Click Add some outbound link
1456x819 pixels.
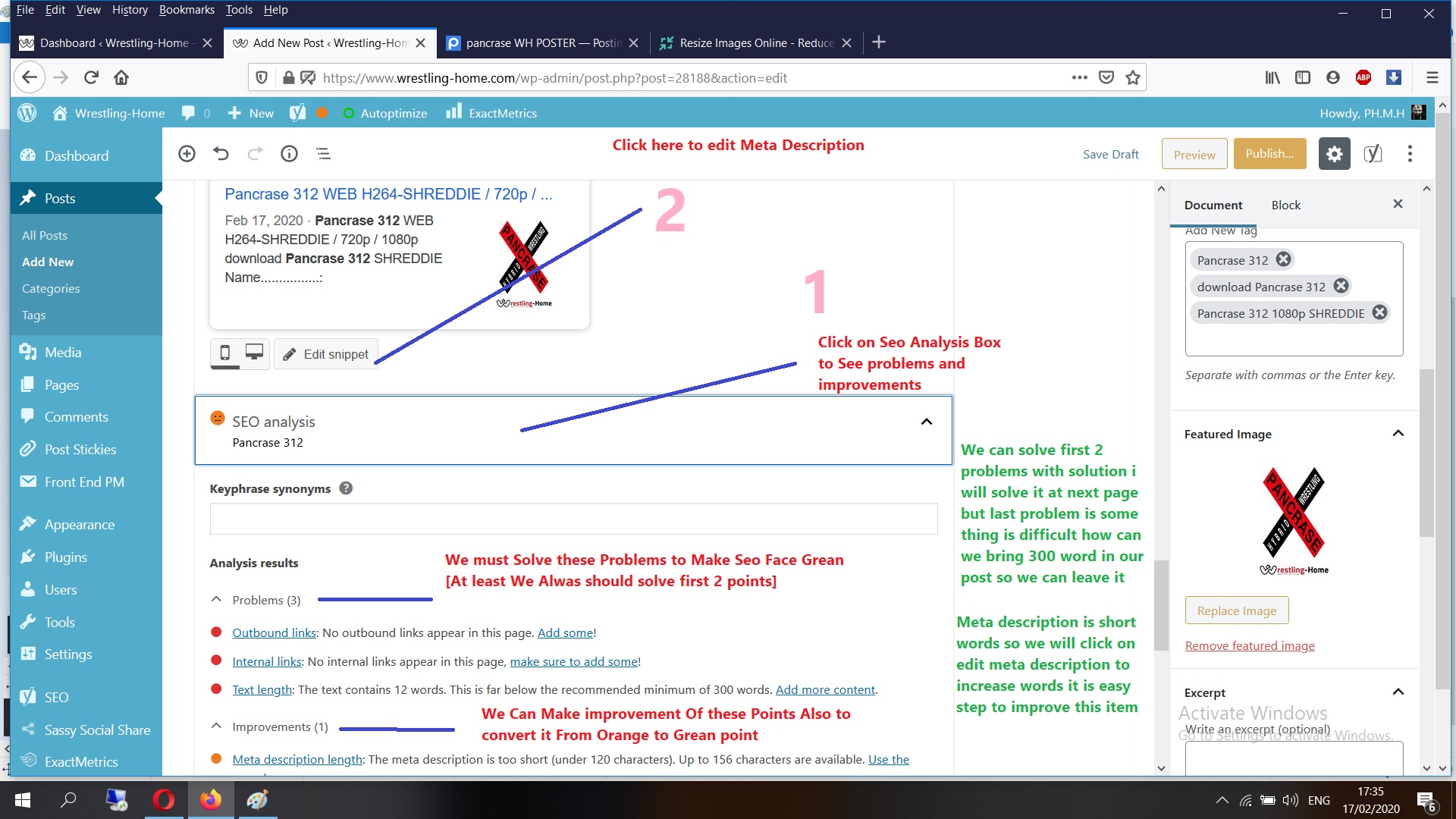pyautogui.click(x=565, y=632)
